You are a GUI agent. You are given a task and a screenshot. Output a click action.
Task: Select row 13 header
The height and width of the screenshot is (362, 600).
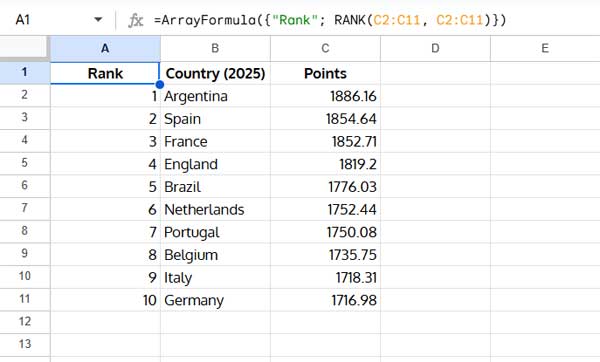click(25, 344)
